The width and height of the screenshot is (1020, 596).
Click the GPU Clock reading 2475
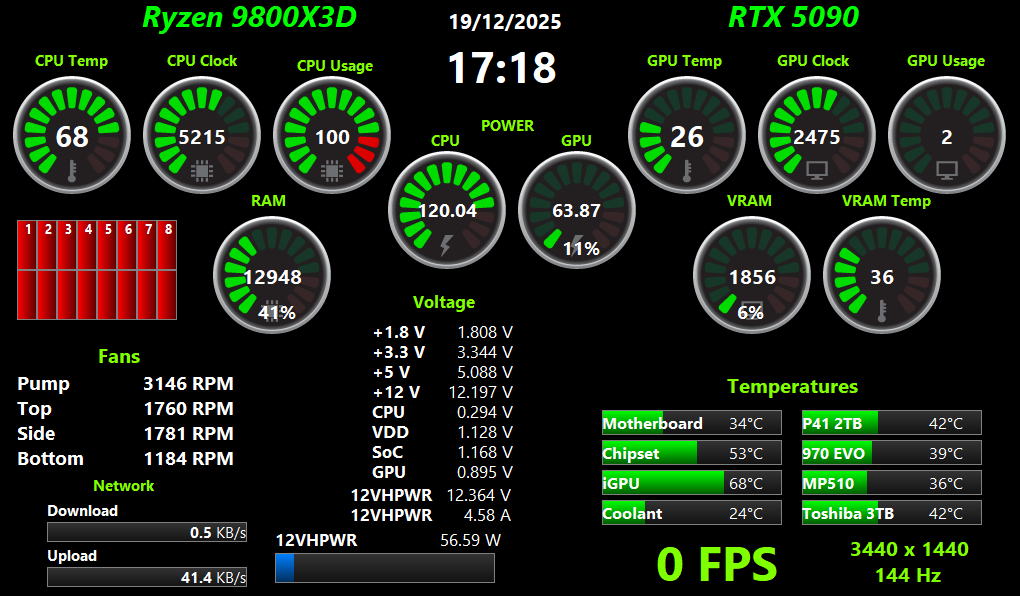click(x=817, y=137)
